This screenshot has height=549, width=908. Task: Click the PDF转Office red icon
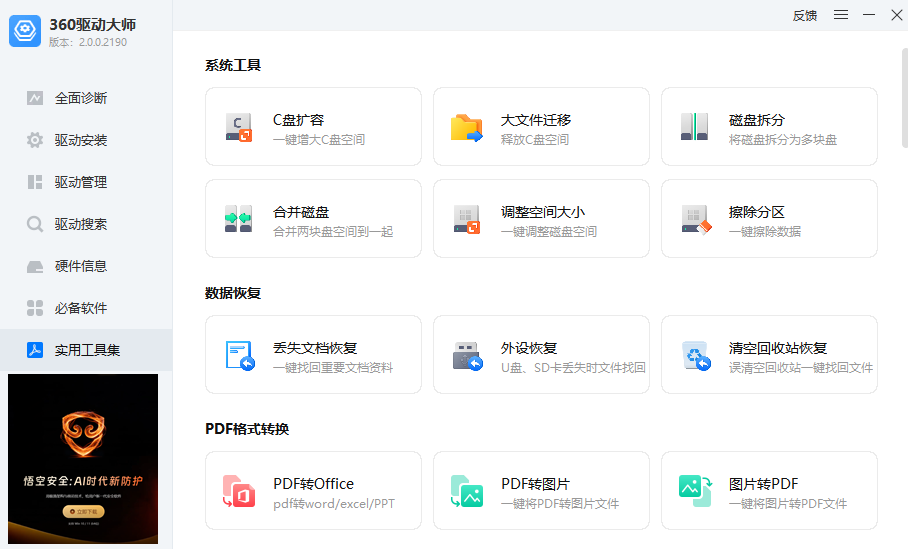tap(239, 491)
